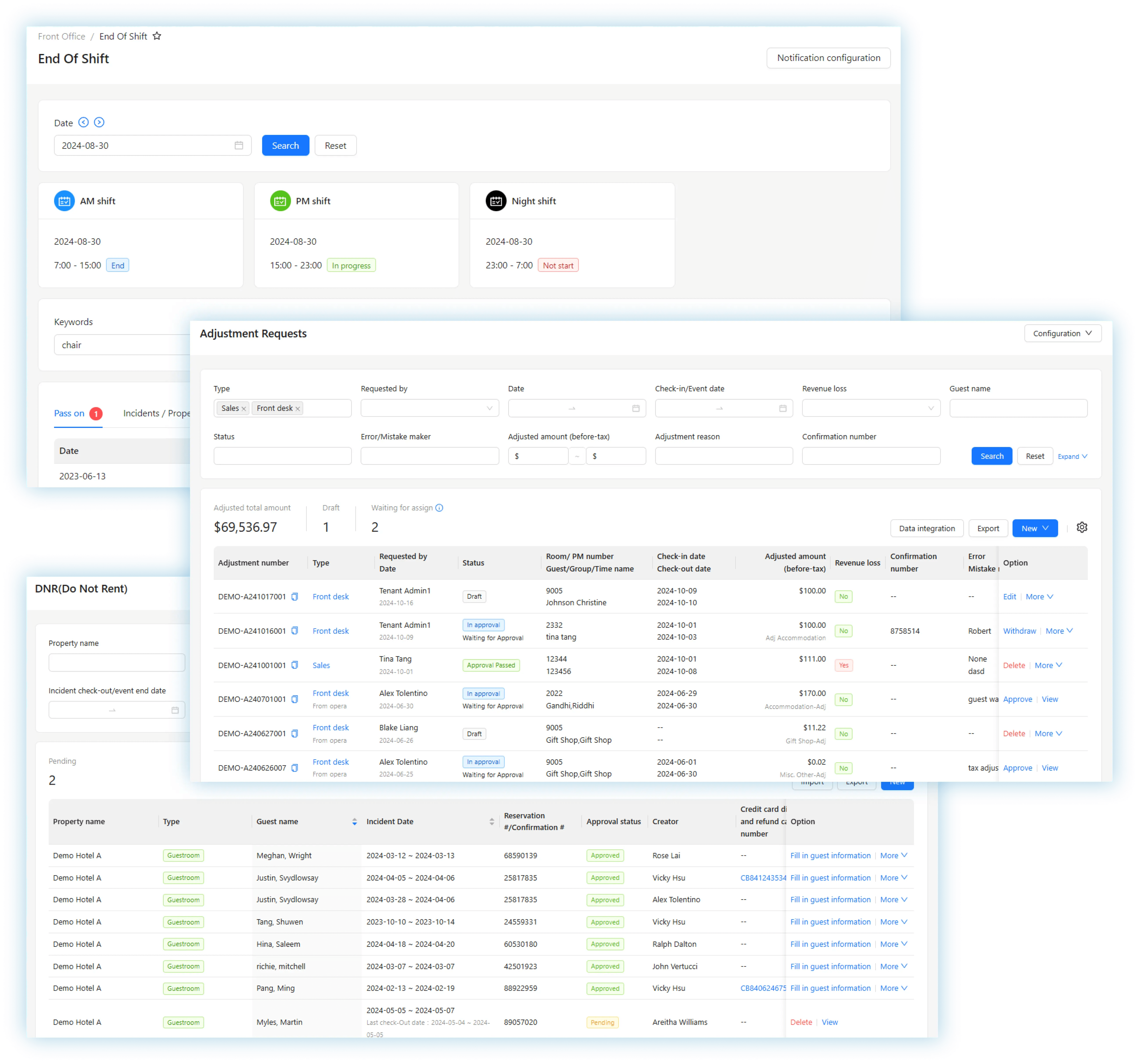Go to previous date using left arrow icon
Viewport: 1139px width, 1064px height.
84,122
